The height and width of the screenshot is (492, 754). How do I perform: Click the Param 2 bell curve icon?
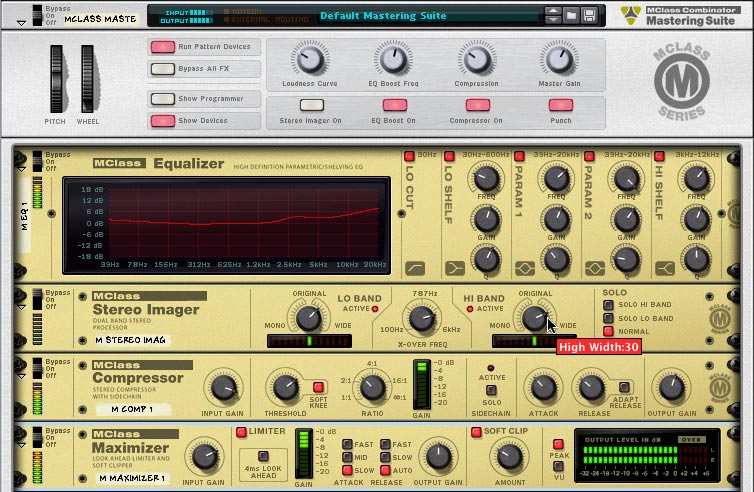pyautogui.click(x=595, y=268)
